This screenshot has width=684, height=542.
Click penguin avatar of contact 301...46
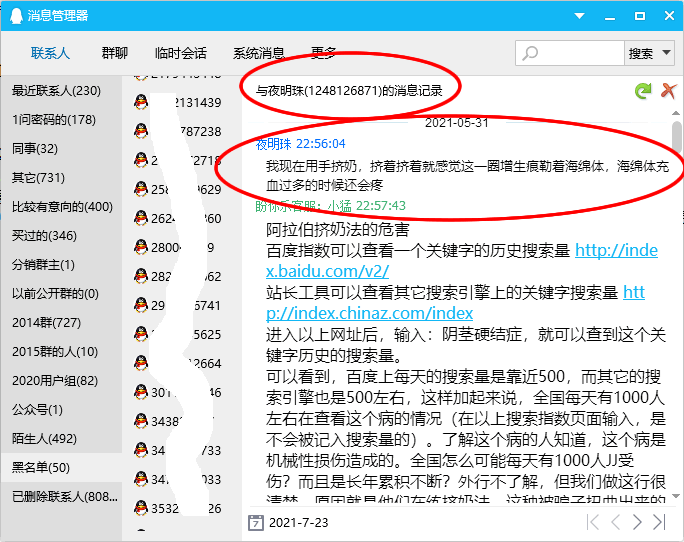pyautogui.click(x=141, y=392)
